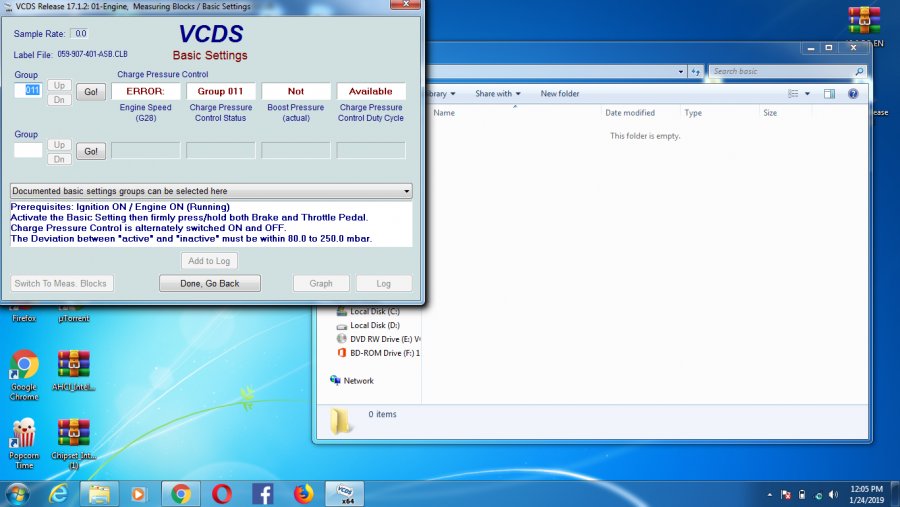Launch Opera from the taskbar
Screen dimensions: 900x507
(x=222, y=493)
